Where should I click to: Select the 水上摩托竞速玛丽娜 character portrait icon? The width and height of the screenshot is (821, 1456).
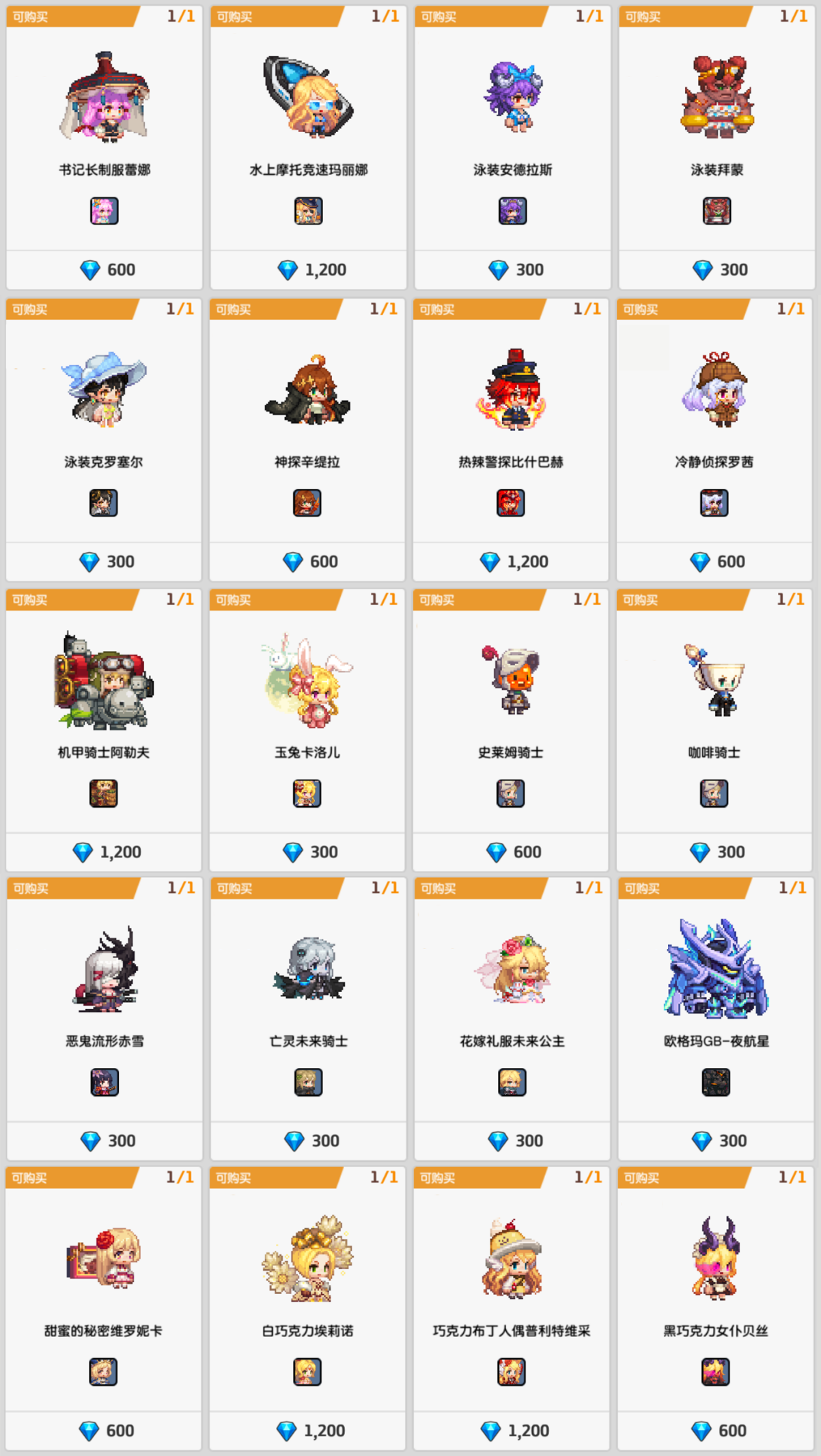coord(308,210)
